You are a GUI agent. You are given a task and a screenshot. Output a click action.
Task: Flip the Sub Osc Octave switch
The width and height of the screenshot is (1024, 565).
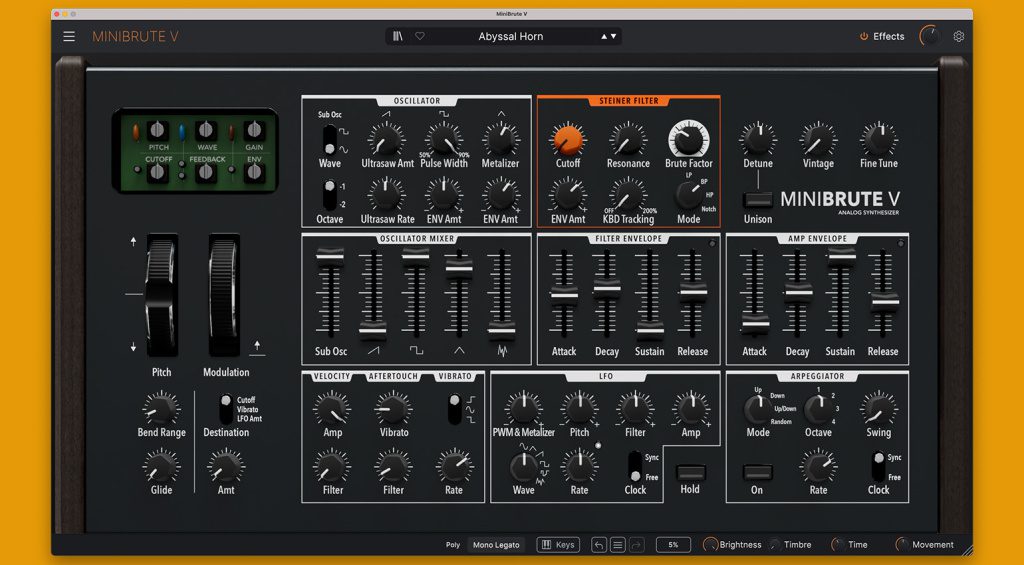[x=330, y=195]
